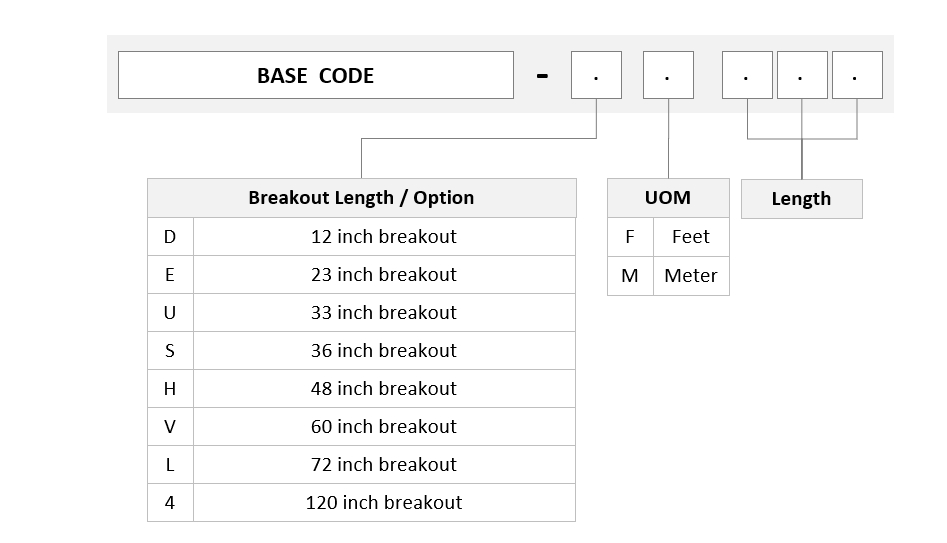This screenshot has width=947, height=543.
Task: Click the placeholder box linked to Breakout Length
Action: (x=596, y=75)
